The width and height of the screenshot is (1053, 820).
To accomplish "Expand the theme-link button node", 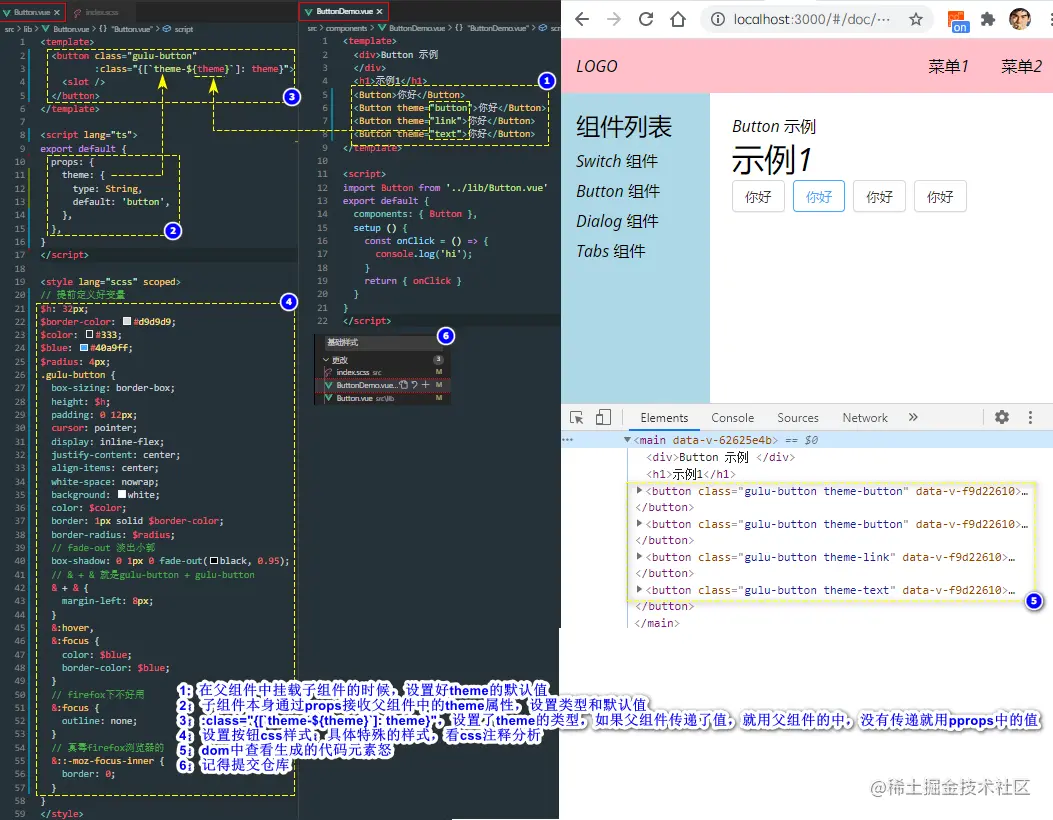I will pyautogui.click(x=639, y=556).
